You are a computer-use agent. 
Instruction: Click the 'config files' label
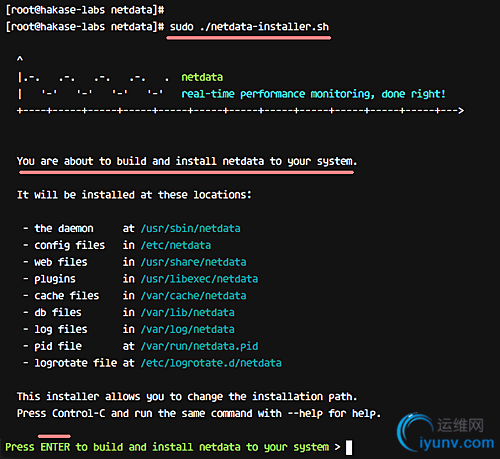70,245
